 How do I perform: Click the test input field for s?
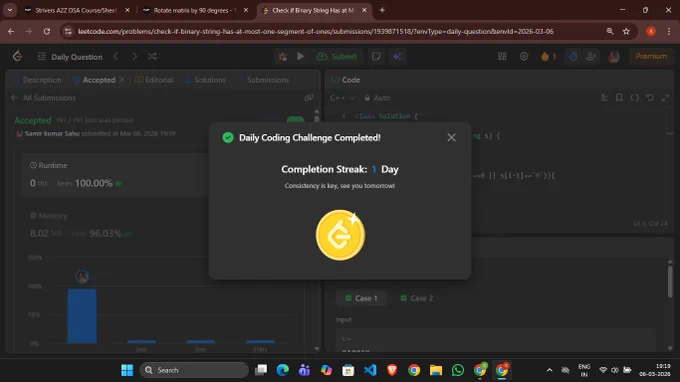pyautogui.click(x=495, y=340)
